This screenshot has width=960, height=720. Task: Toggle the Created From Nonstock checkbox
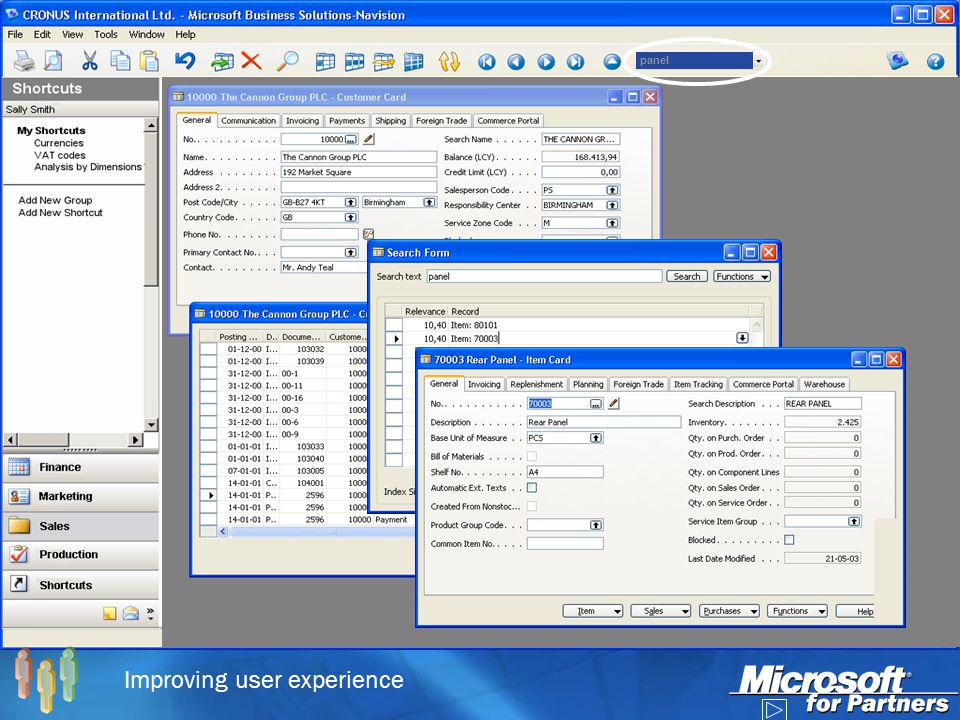(x=532, y=506)
